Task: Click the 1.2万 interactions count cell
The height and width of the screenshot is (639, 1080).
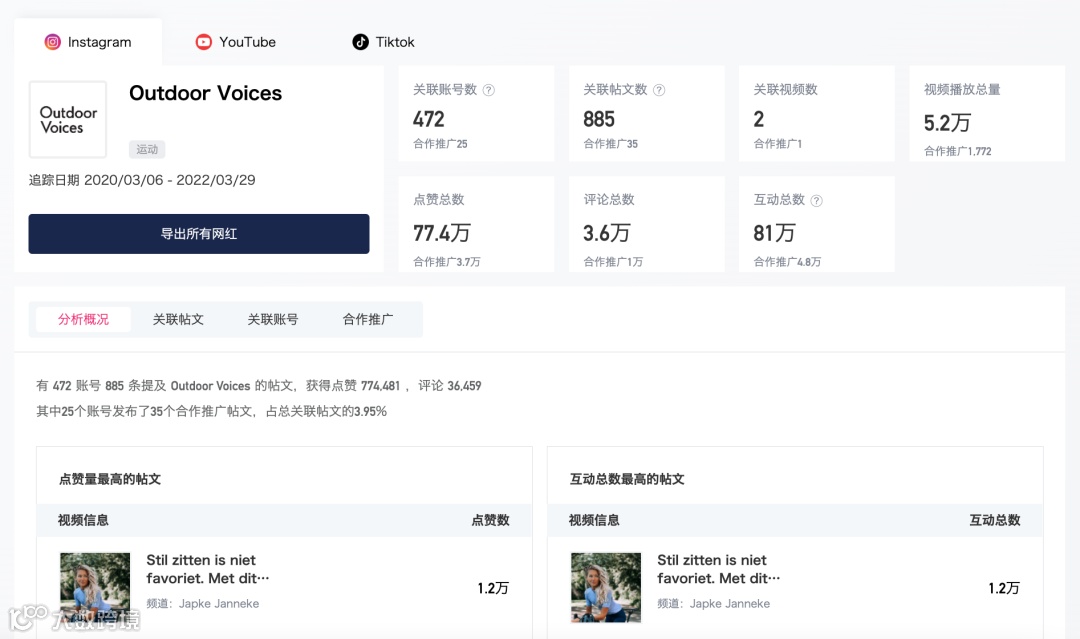Action: 1004,588
